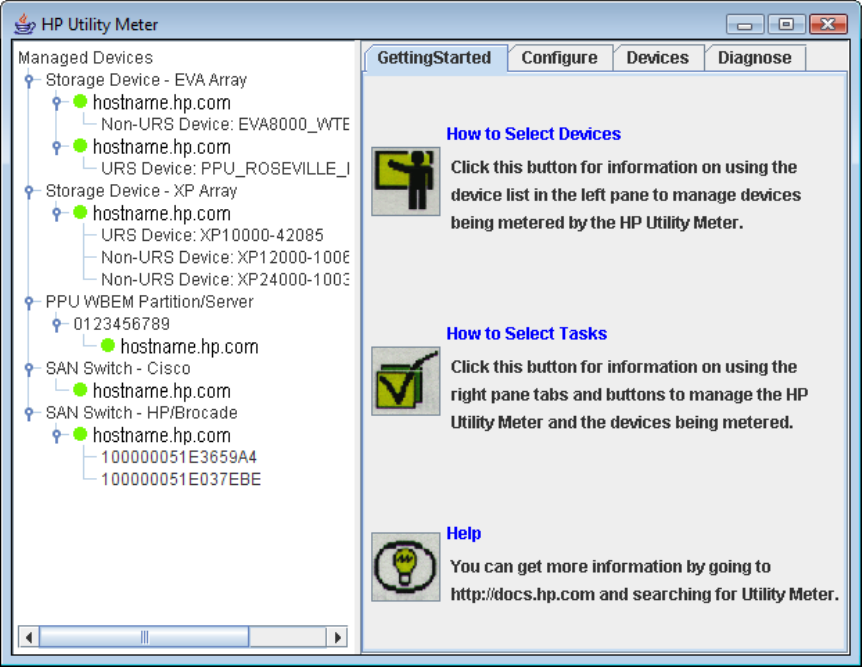This screenshot has height=667, width=862.
Task: Select the 'Storage Device - XP Array' label
Action: pyautogui.click(x=141, y=191)
